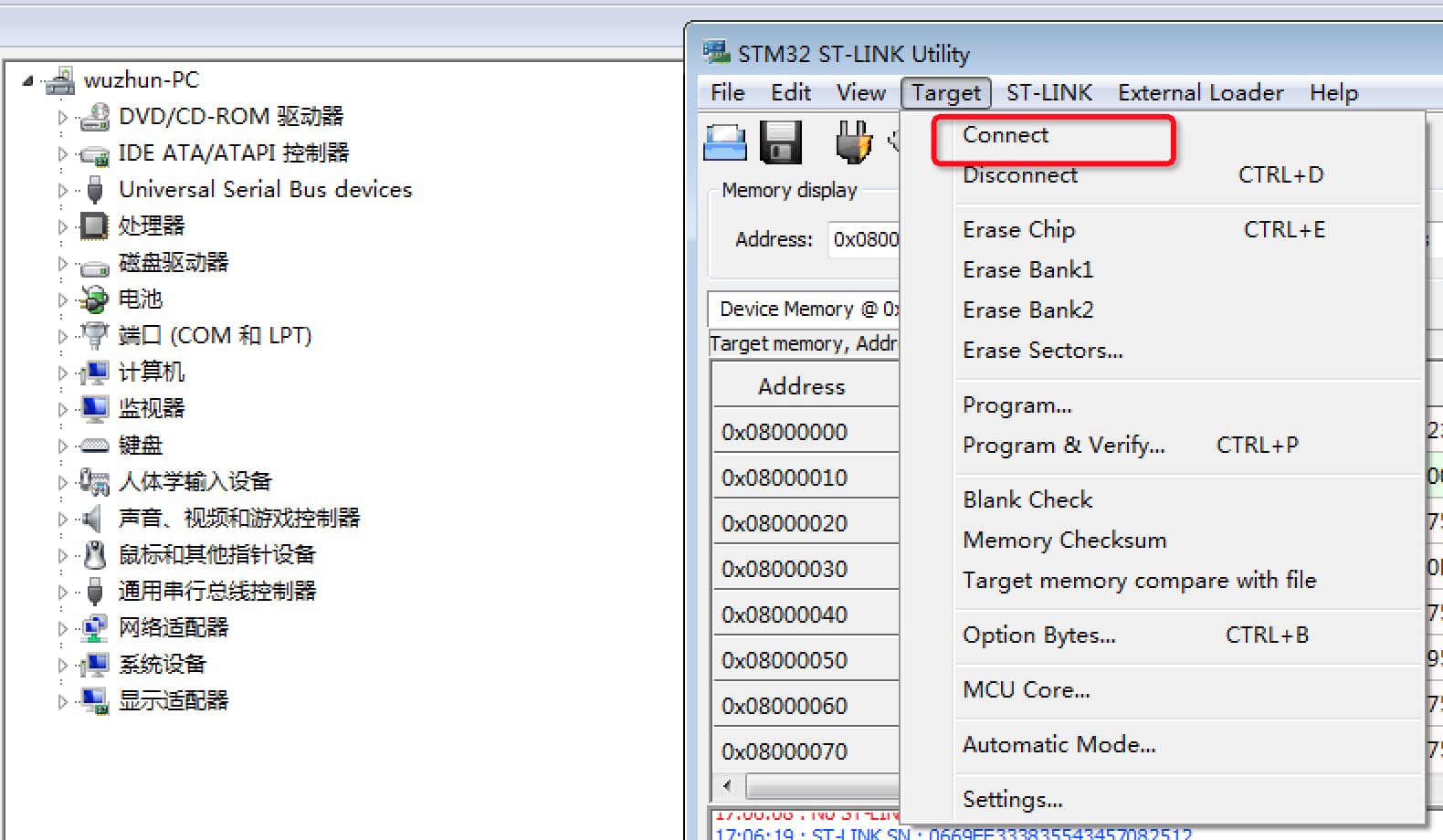Select Target memory compare with file
Screen dimensions: 1443x840
[1163, 581]
